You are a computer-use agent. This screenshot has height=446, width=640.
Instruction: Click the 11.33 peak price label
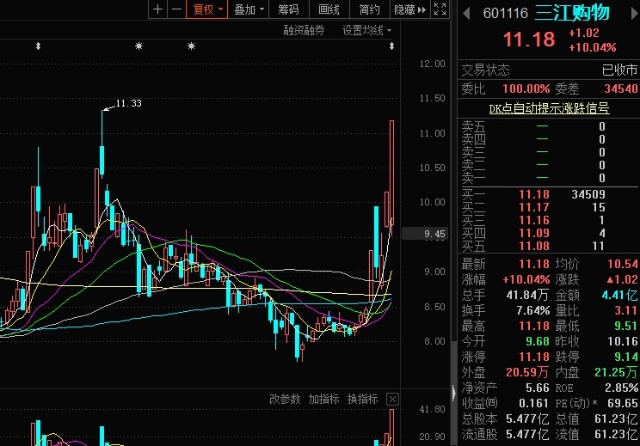(x=128, y=103)
